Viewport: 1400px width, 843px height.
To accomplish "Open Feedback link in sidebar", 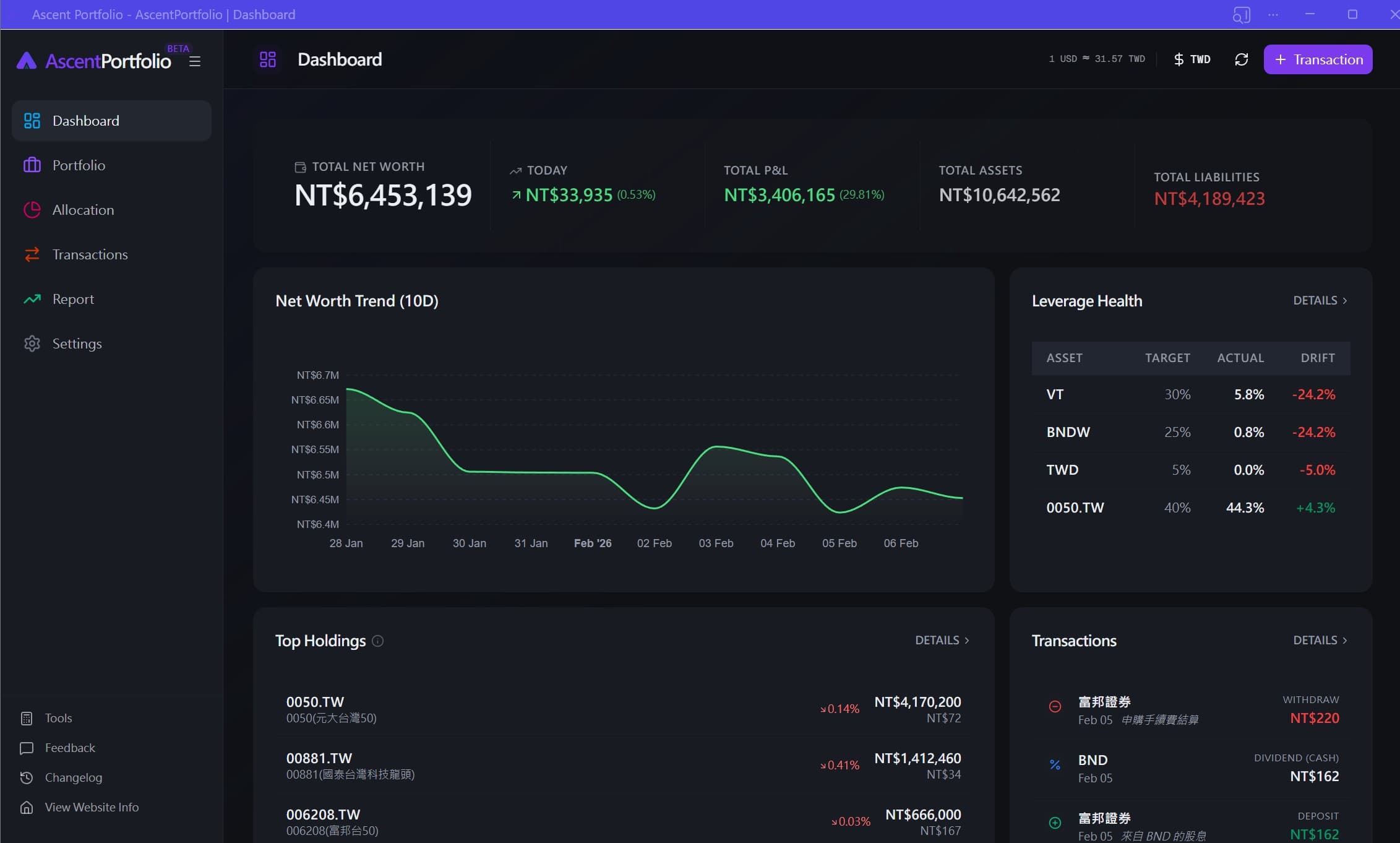I will [70, 748].
